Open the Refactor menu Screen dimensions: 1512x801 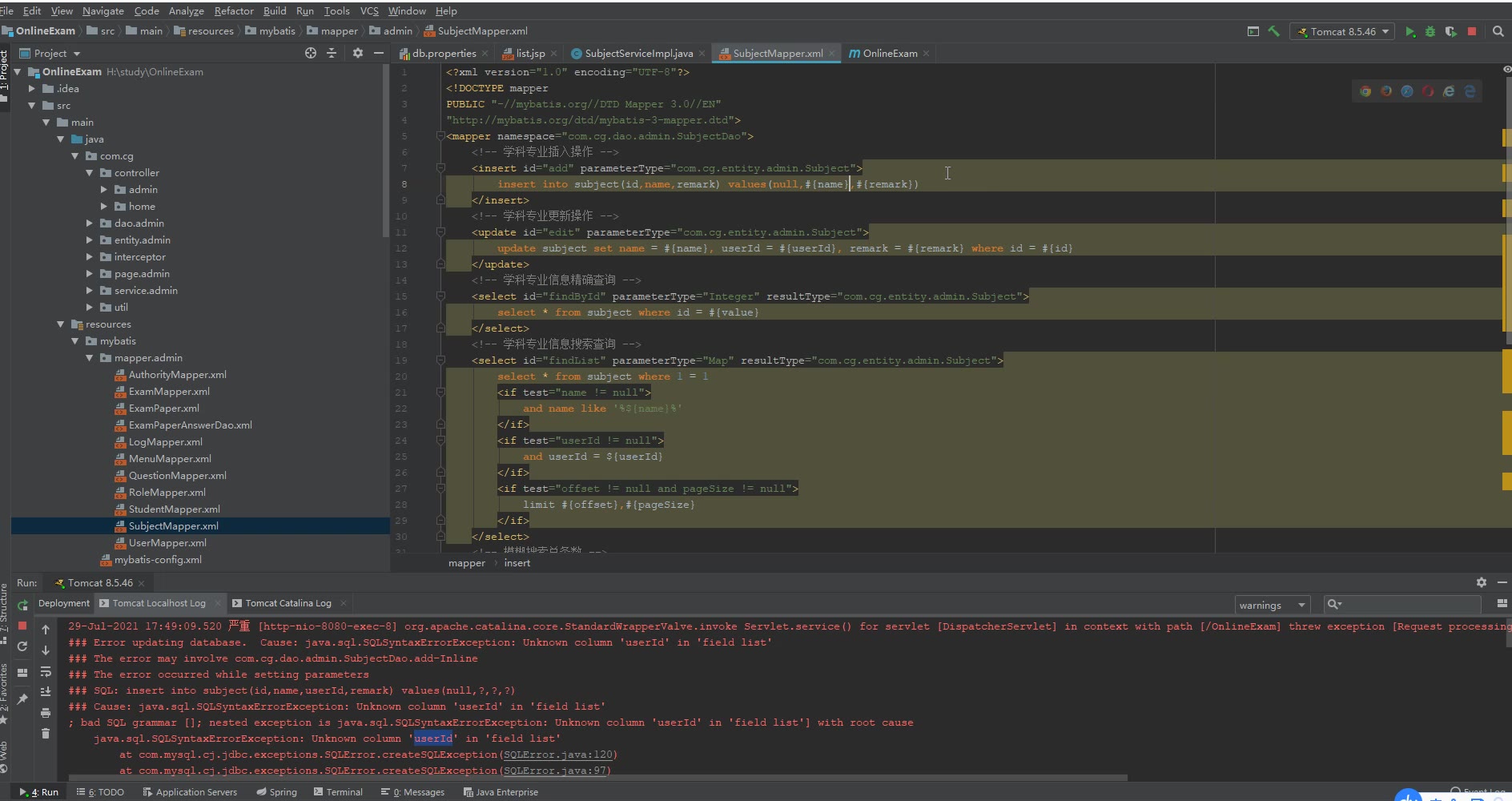click(x=233, y=10)
